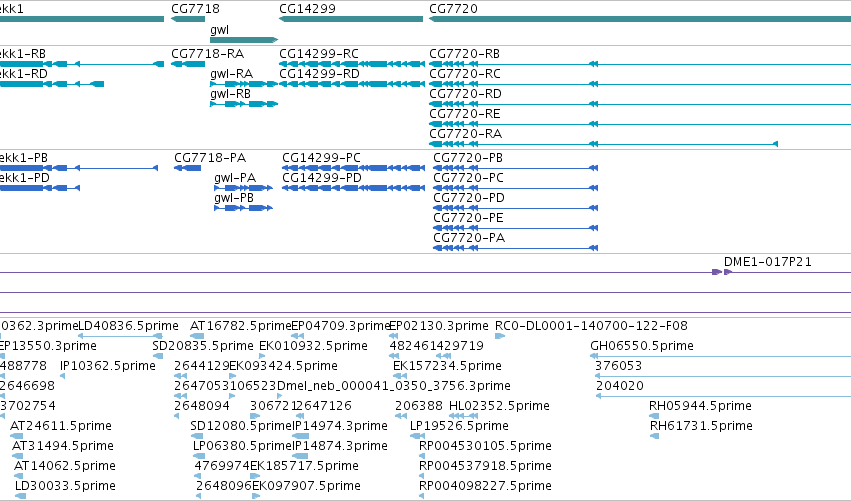
Task: Select the CG14299 gene label
Action: pyautogui.click(x=307, y=9)
